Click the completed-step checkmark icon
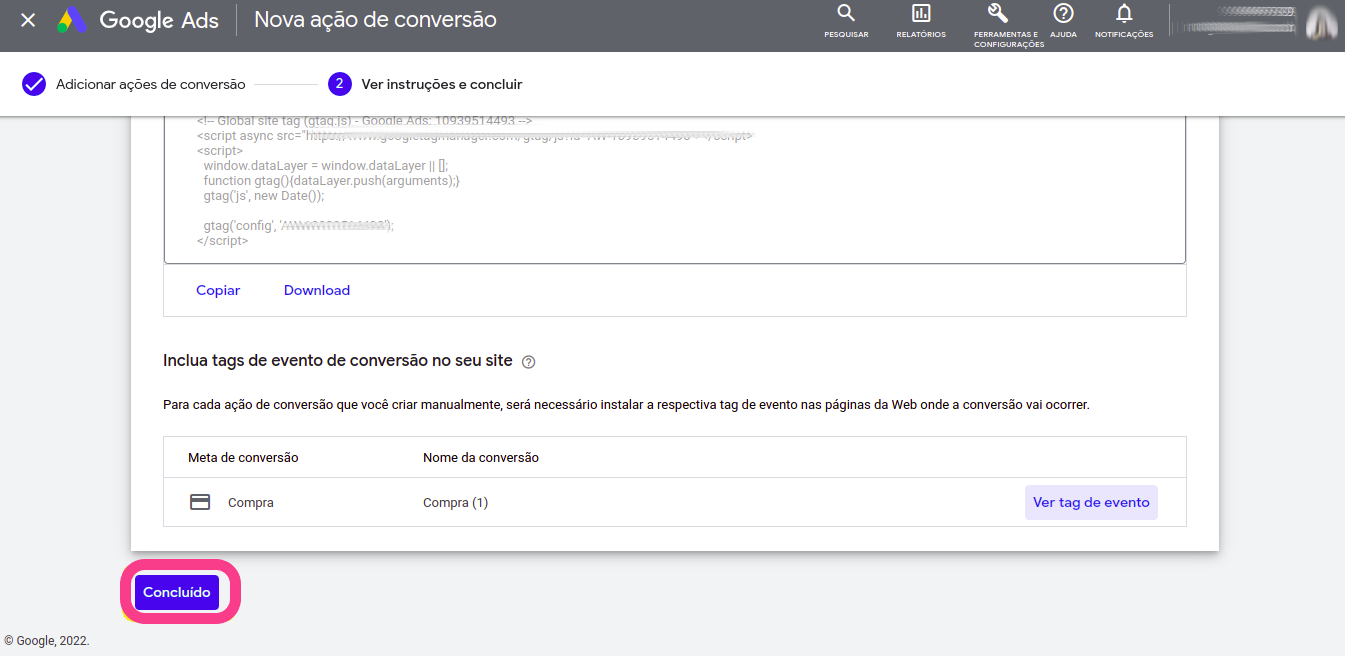The width and height of the screenshot is (1345, 656). (x=34, y=84)
